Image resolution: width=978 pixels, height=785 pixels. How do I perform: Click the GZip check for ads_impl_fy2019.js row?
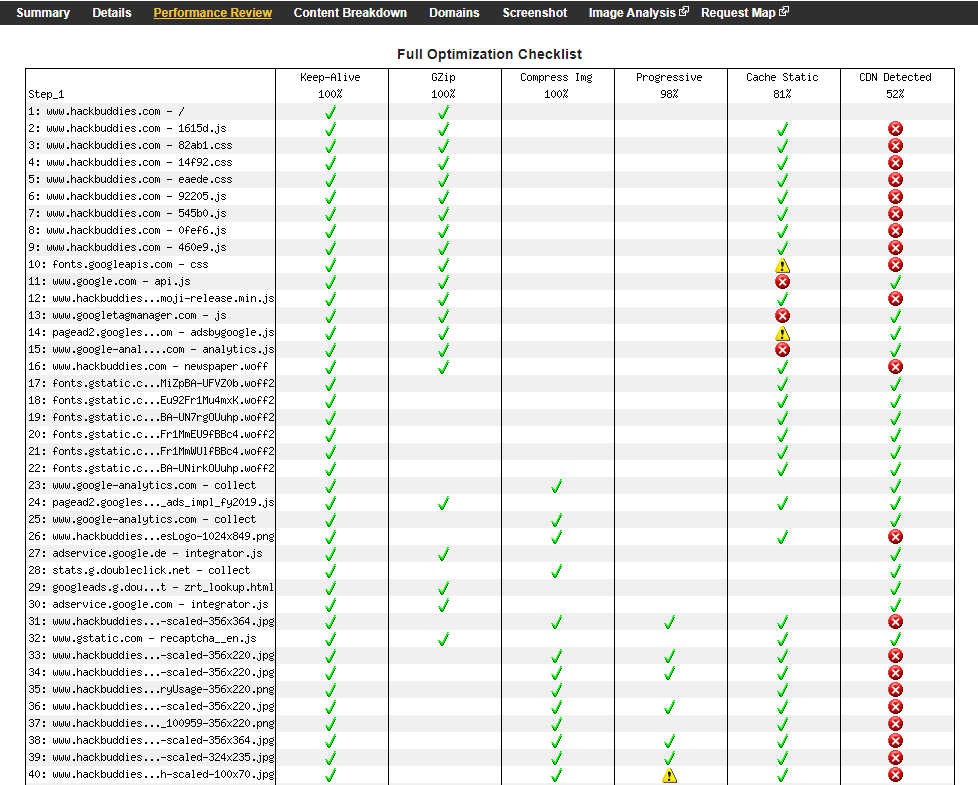click(x=443, y=503)
